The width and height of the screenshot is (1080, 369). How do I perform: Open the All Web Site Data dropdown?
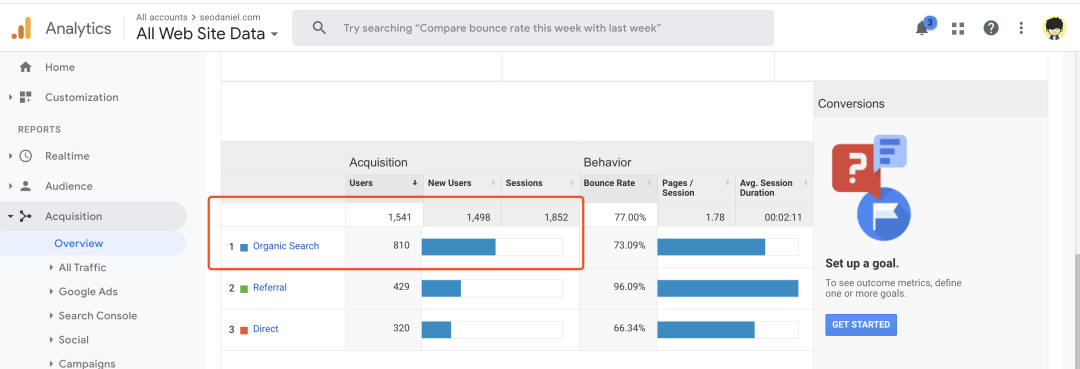point(207,34)
